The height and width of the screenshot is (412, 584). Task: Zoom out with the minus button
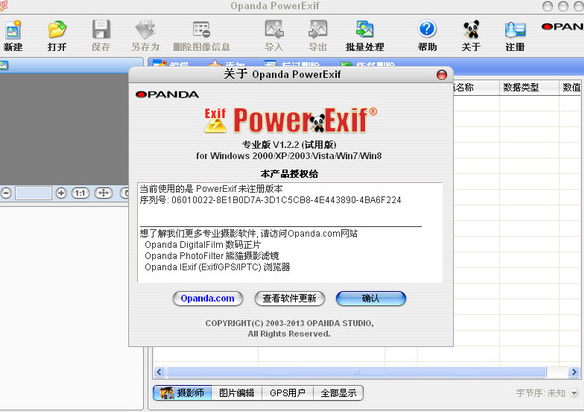click(x=6, y=193)
